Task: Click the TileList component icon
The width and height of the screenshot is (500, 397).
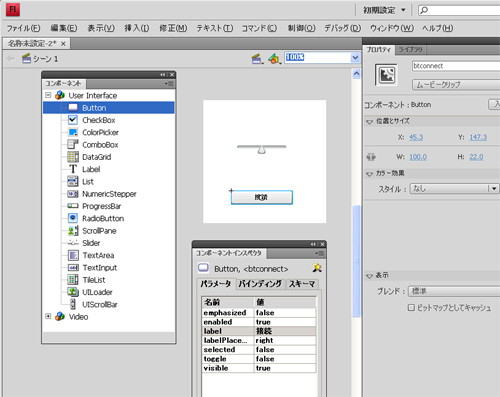Action: point(73,280)
